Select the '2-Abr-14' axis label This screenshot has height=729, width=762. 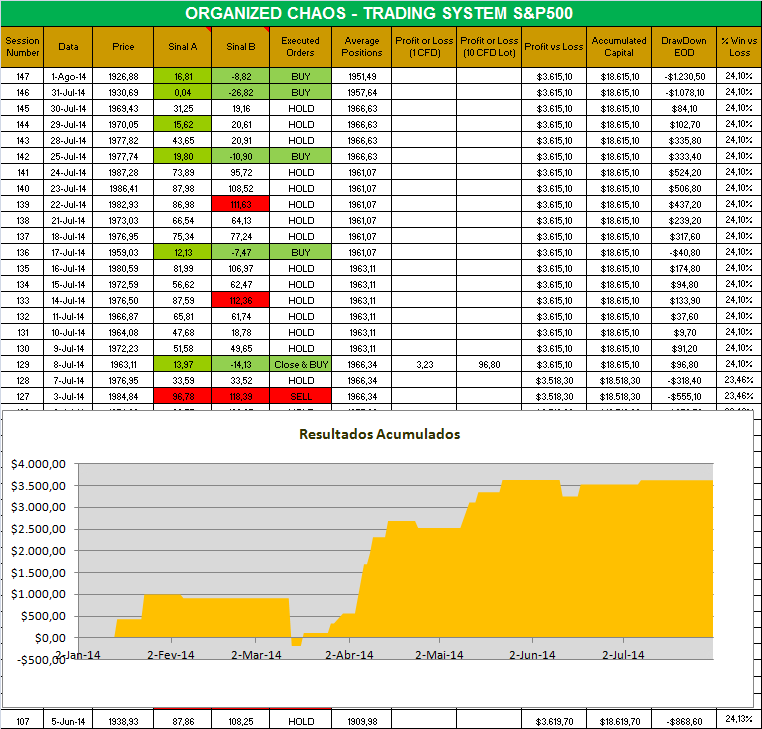(349, 655)
